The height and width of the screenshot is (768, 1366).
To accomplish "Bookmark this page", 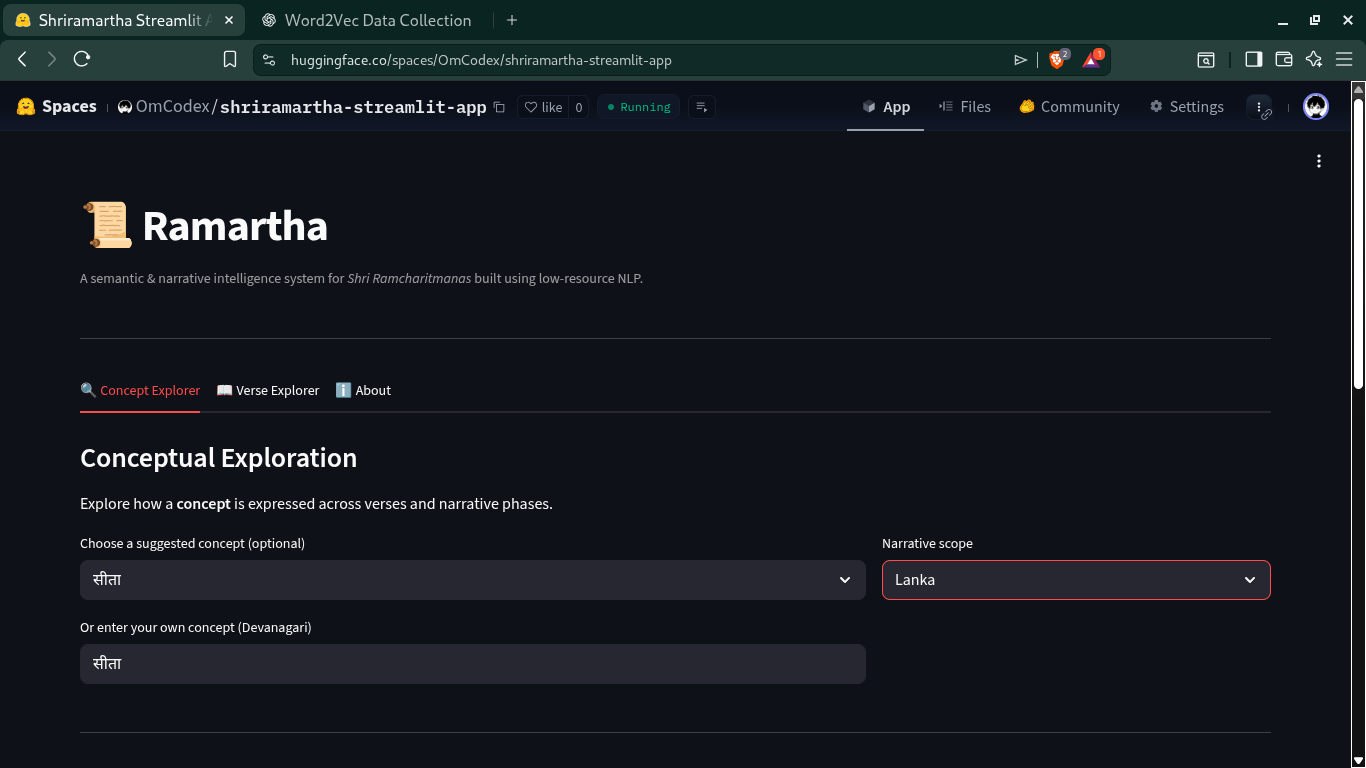I will (x=230, y=60).
